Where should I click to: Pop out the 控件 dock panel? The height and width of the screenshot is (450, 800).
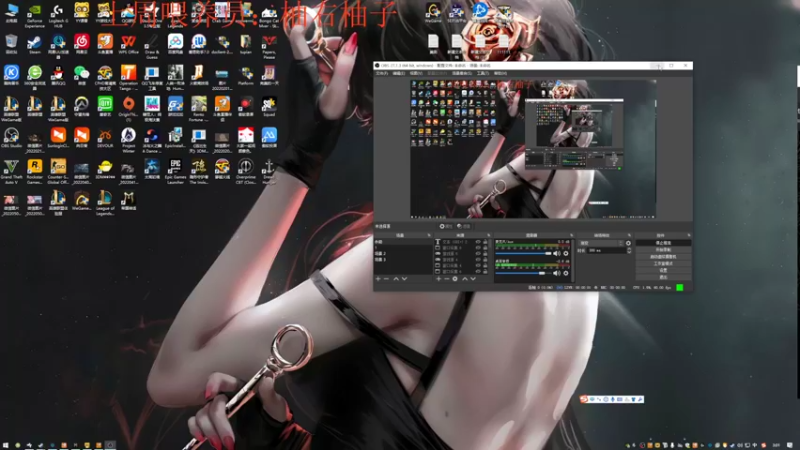[689, 235]
